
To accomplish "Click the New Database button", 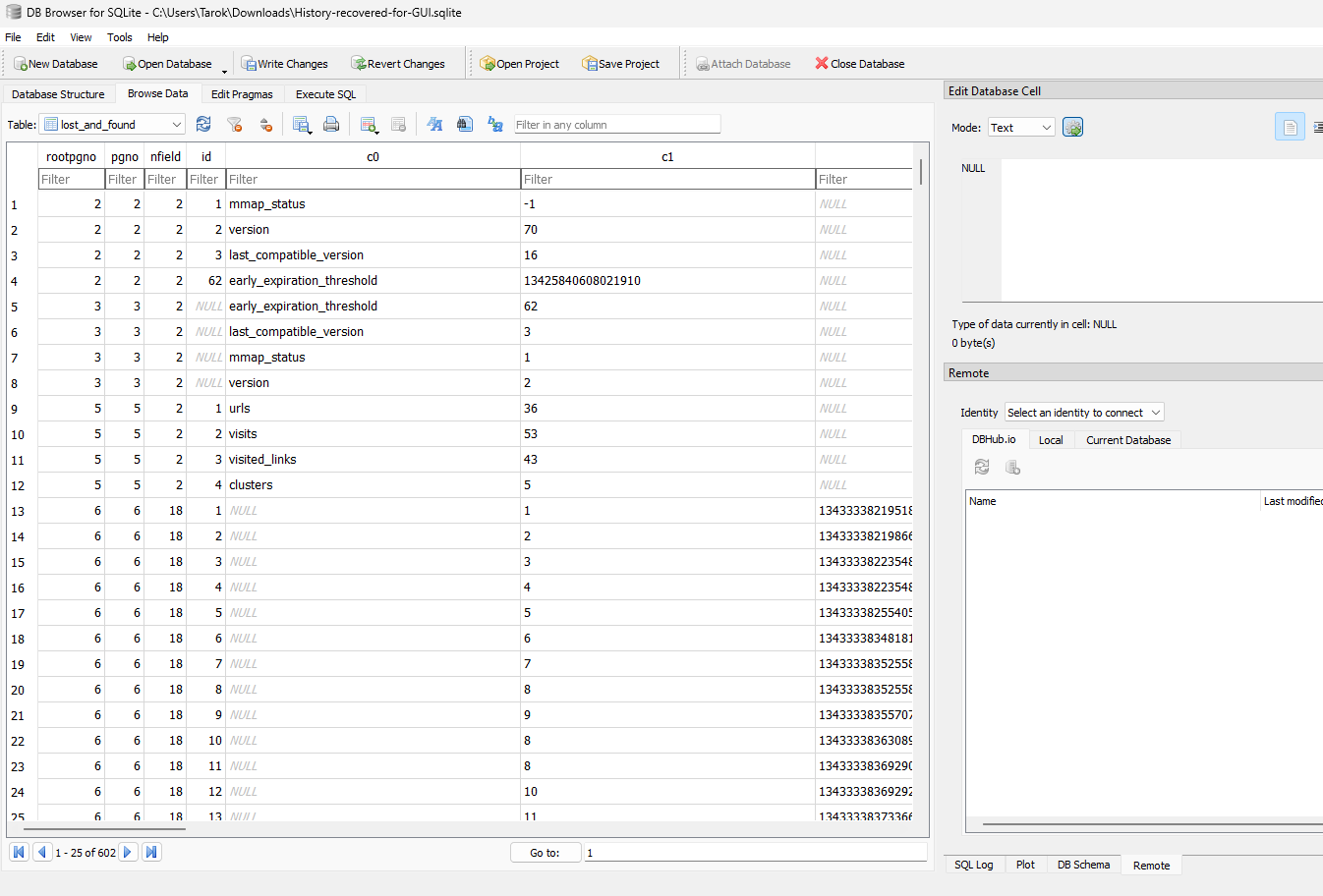I will 56,64.
